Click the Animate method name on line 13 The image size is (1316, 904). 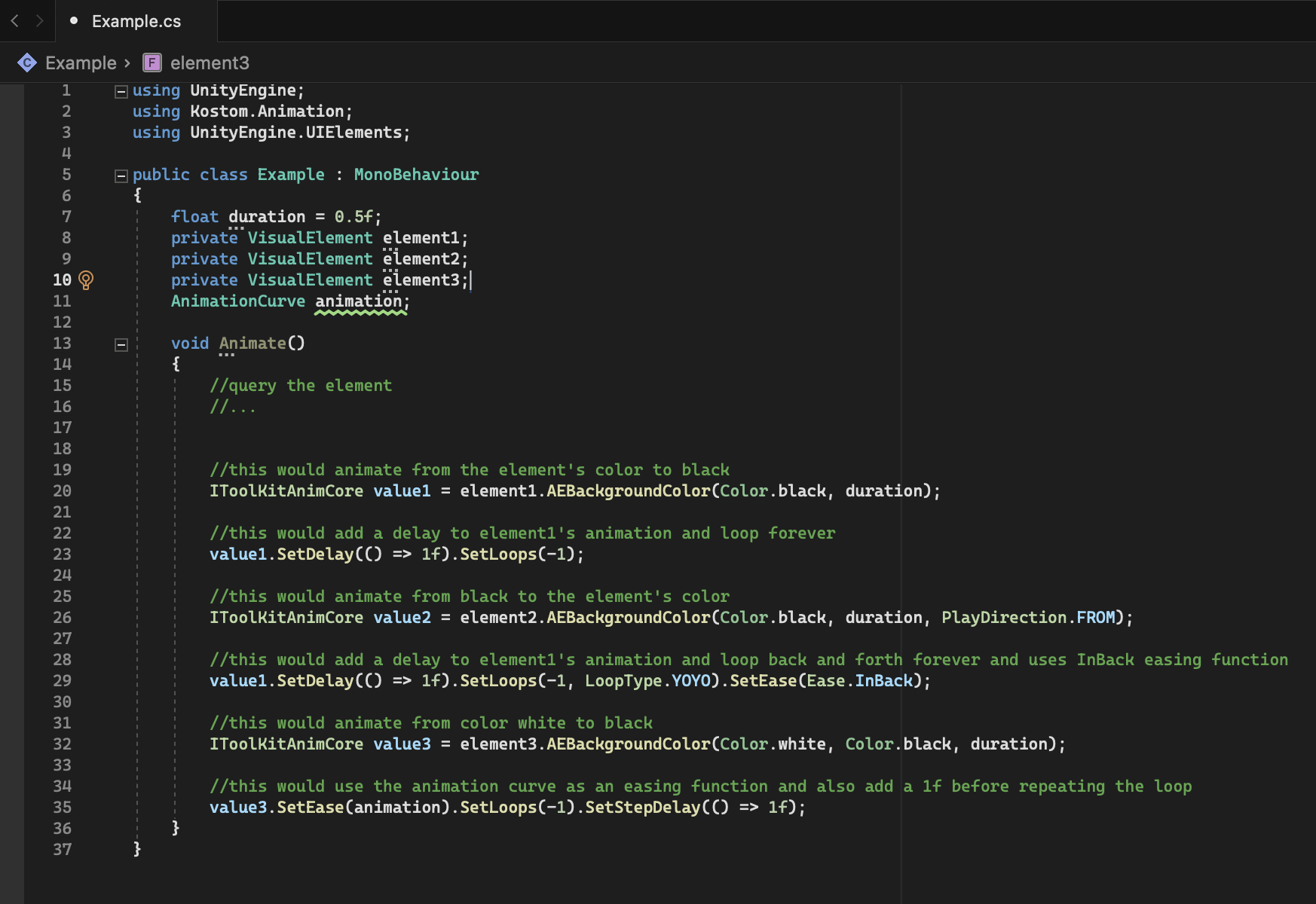click(252, 344)
